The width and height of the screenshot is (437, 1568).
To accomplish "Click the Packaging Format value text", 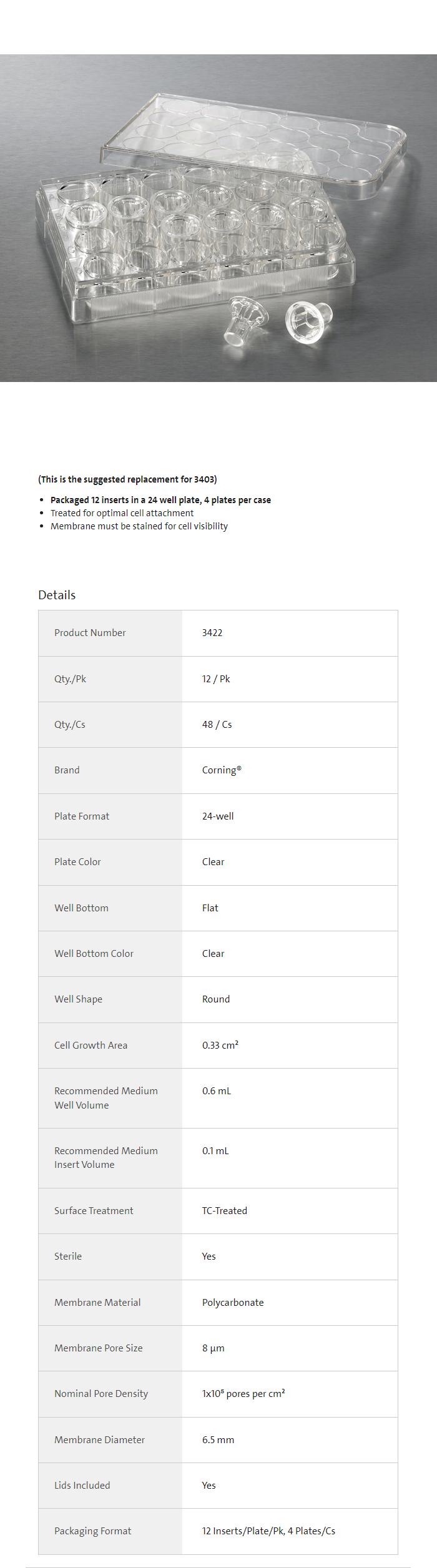I will (x=268, y=1531).
